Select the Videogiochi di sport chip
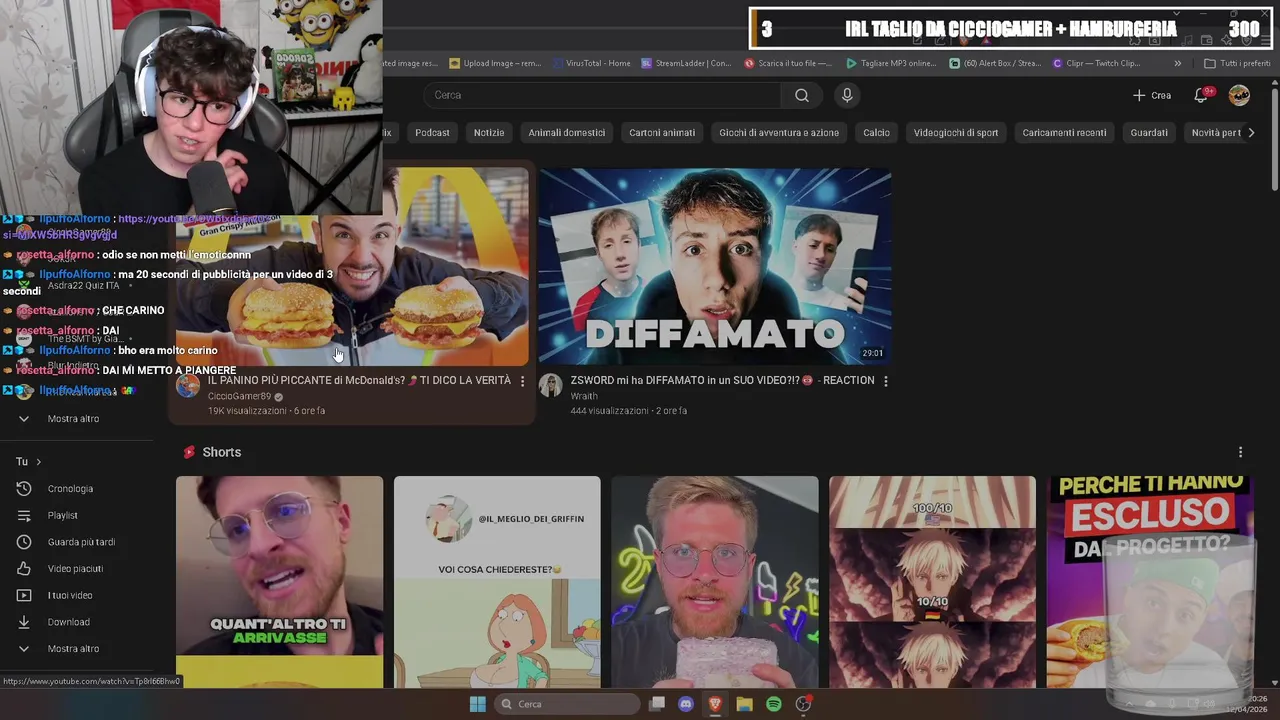1280x720 pixels. pyautogui.click(x=956, y=132)
